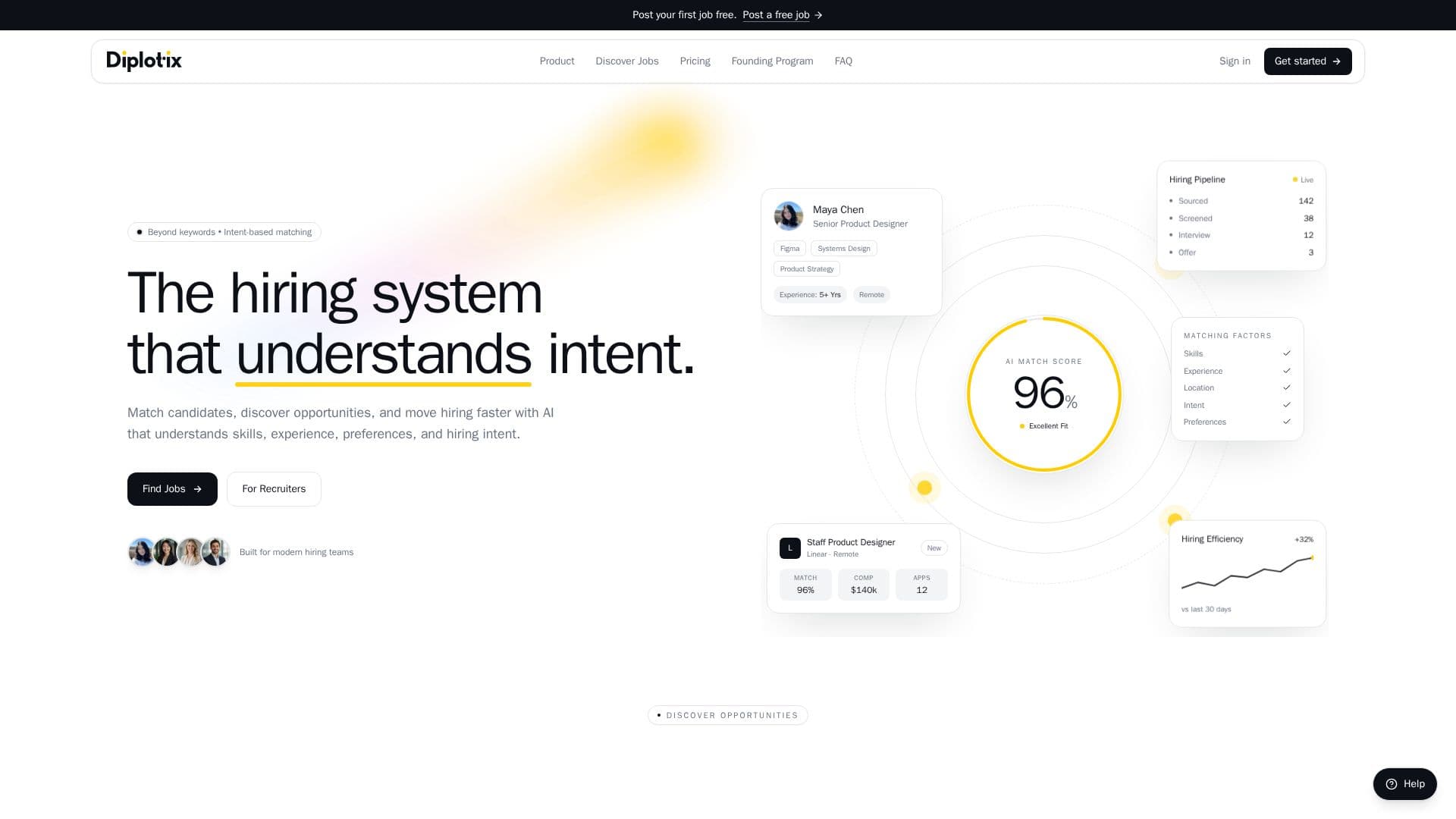
Task: Click the APPS 12 stat tile
Action: coord(921,585)
